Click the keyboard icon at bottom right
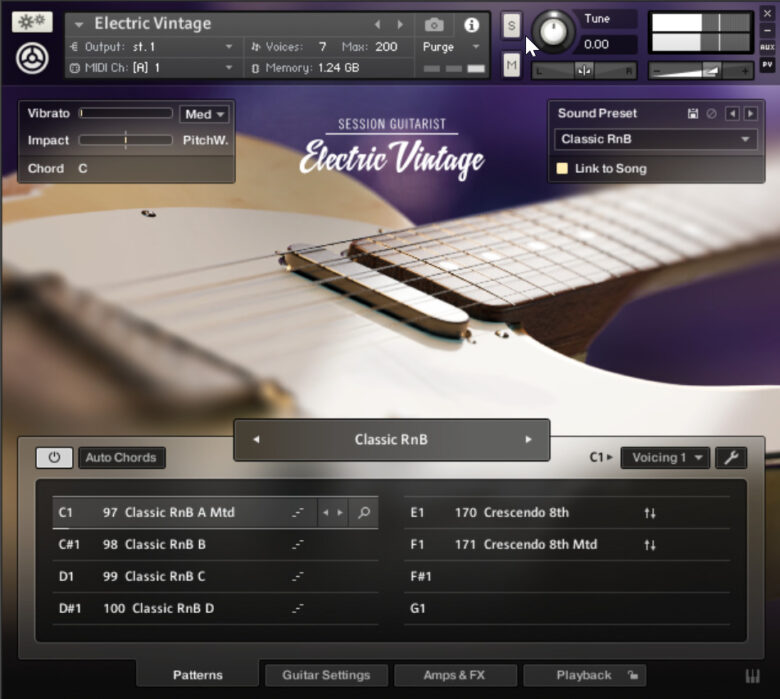This screenshot has width=780, height=699. click(752, 675)
